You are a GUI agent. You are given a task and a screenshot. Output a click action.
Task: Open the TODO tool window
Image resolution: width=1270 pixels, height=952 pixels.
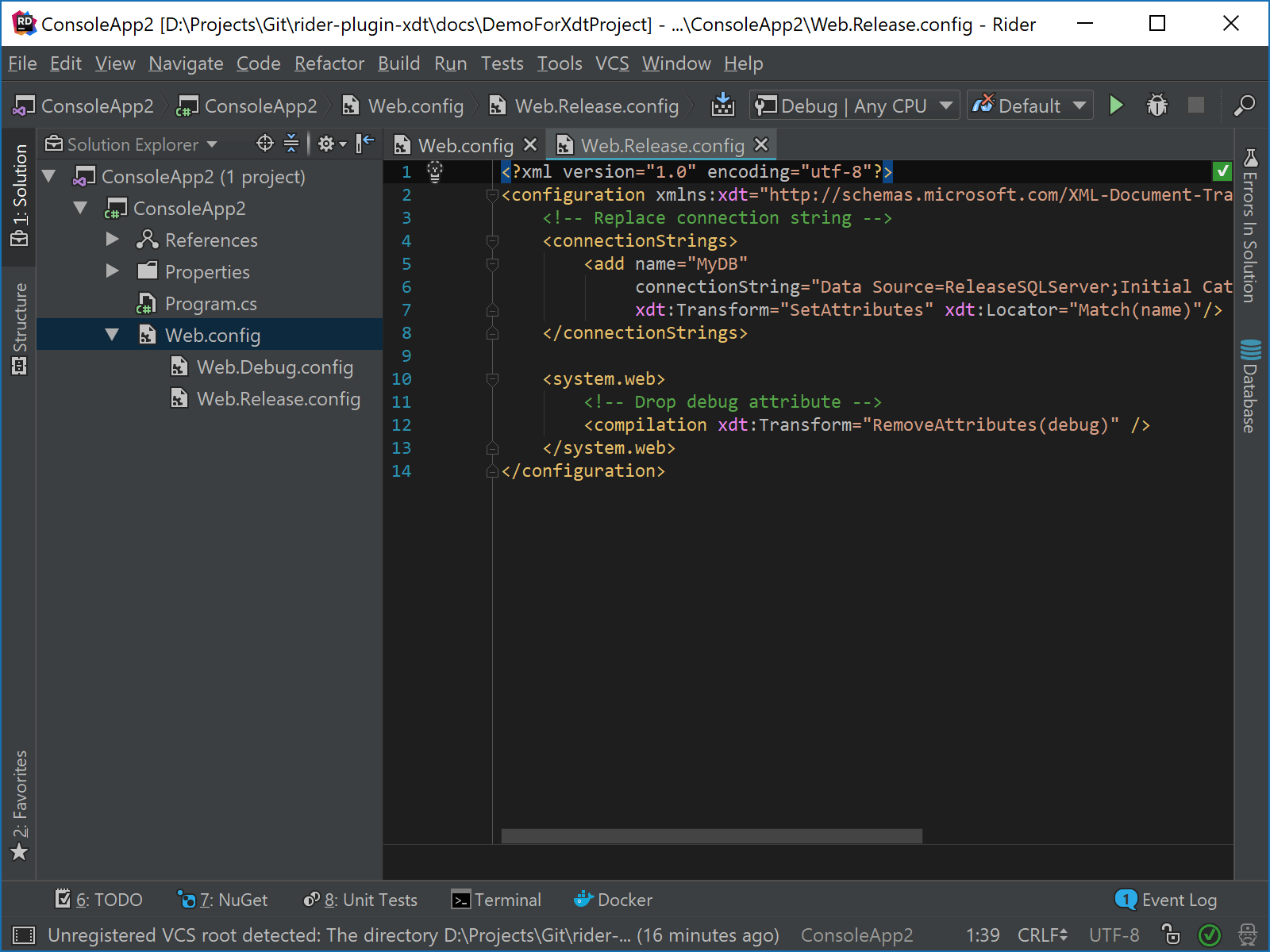tap(98, 900)
